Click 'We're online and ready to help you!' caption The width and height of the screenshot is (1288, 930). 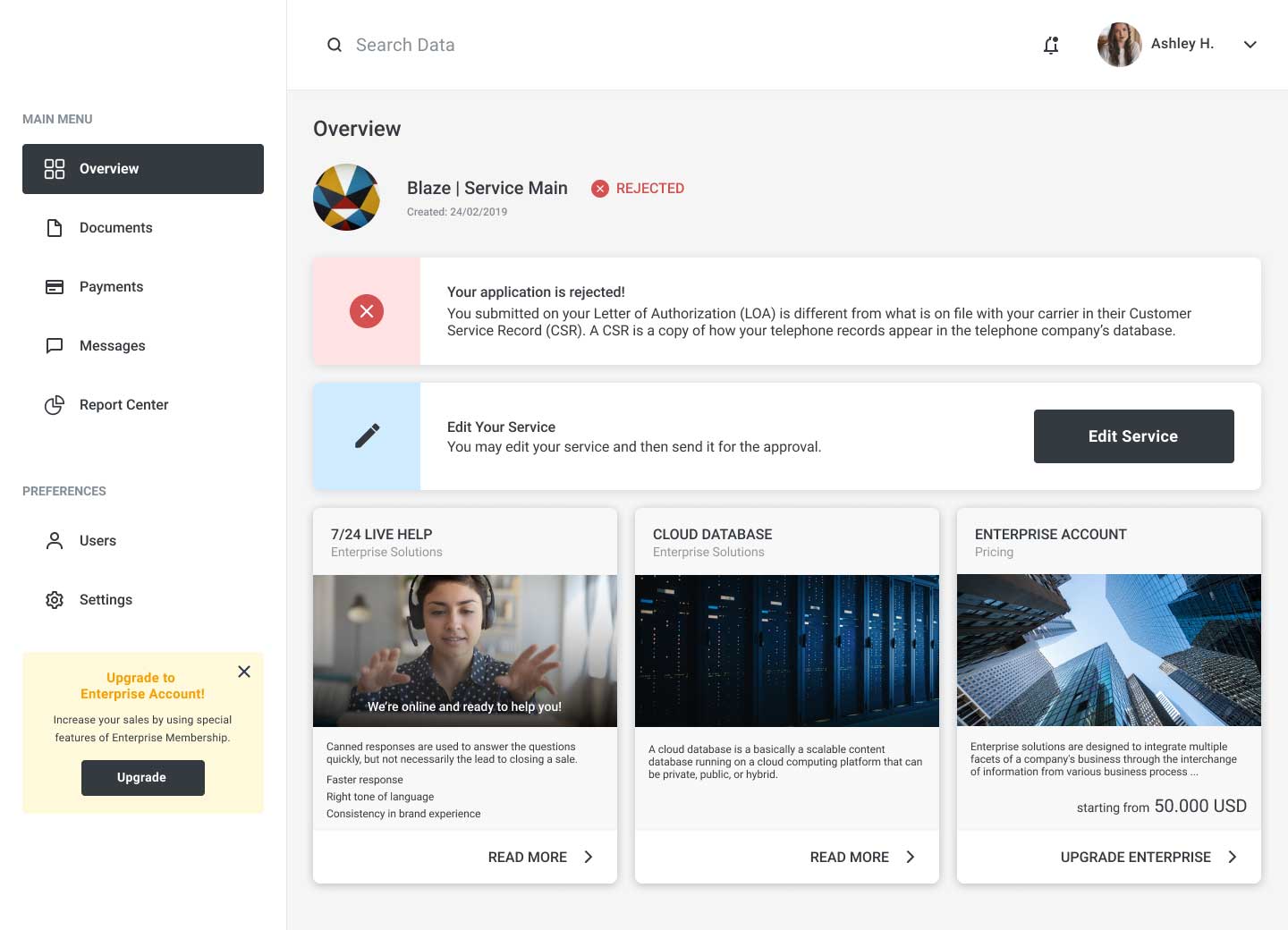465,706
